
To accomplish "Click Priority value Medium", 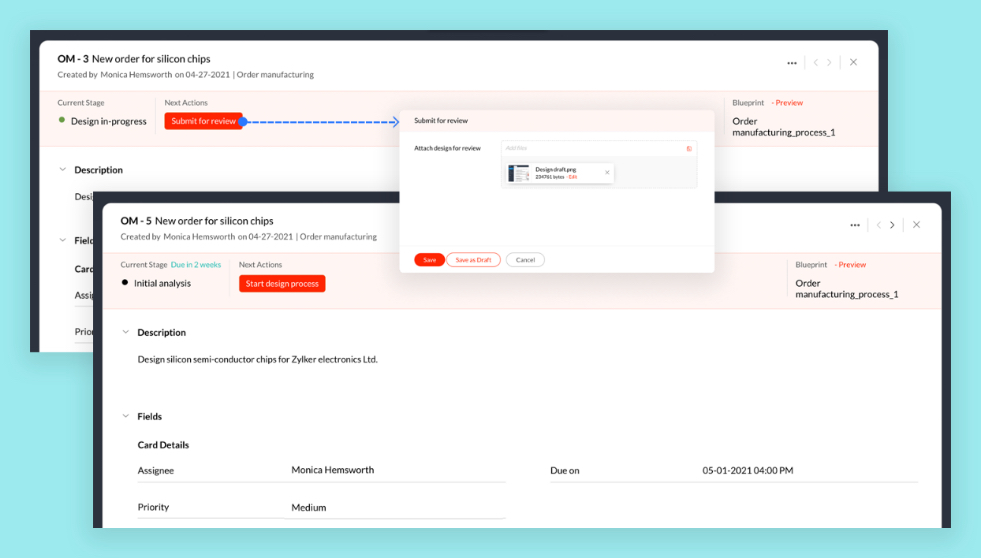I will coord(308,507).
